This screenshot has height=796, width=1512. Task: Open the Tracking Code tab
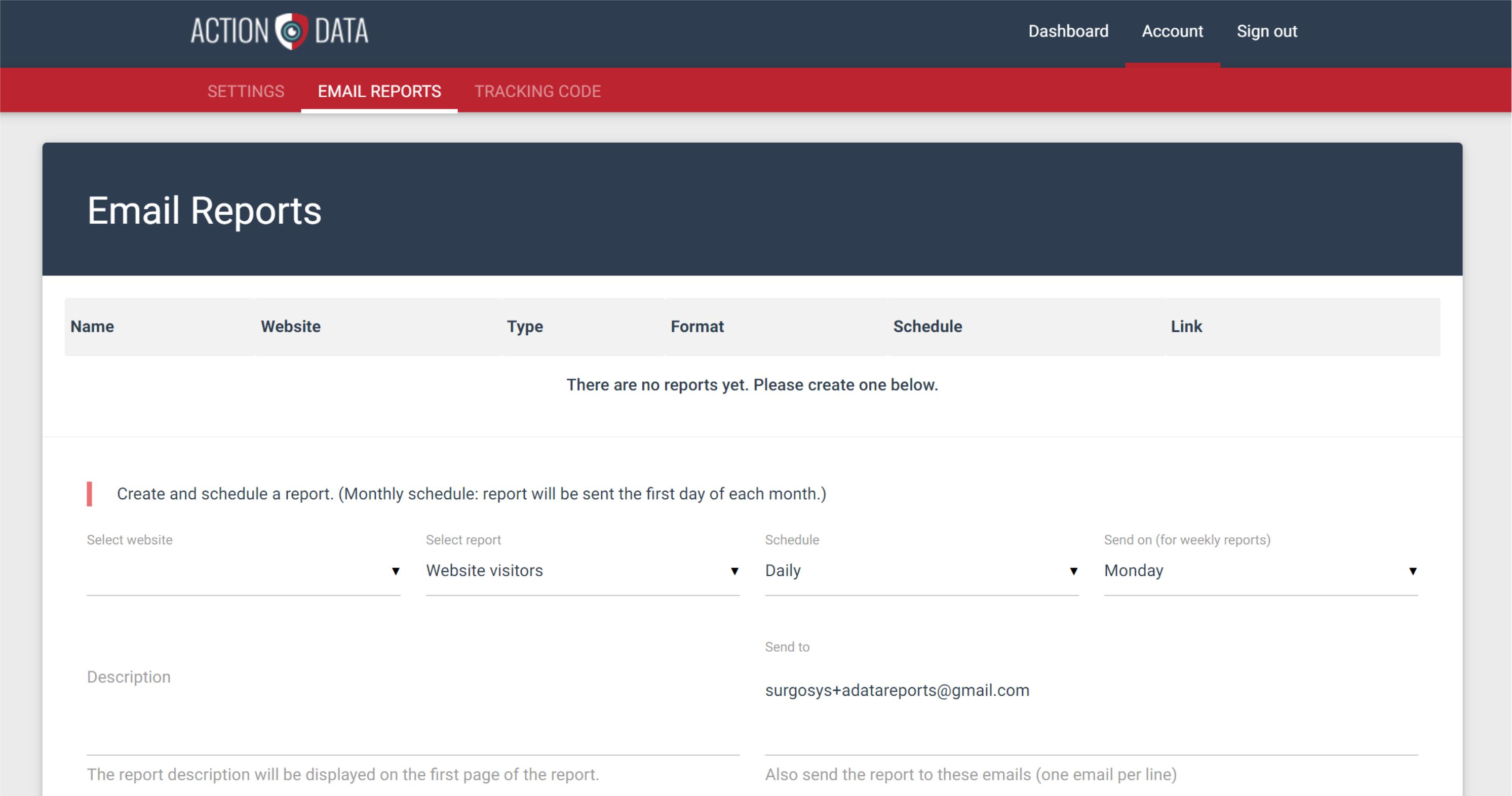pos(537,92)
